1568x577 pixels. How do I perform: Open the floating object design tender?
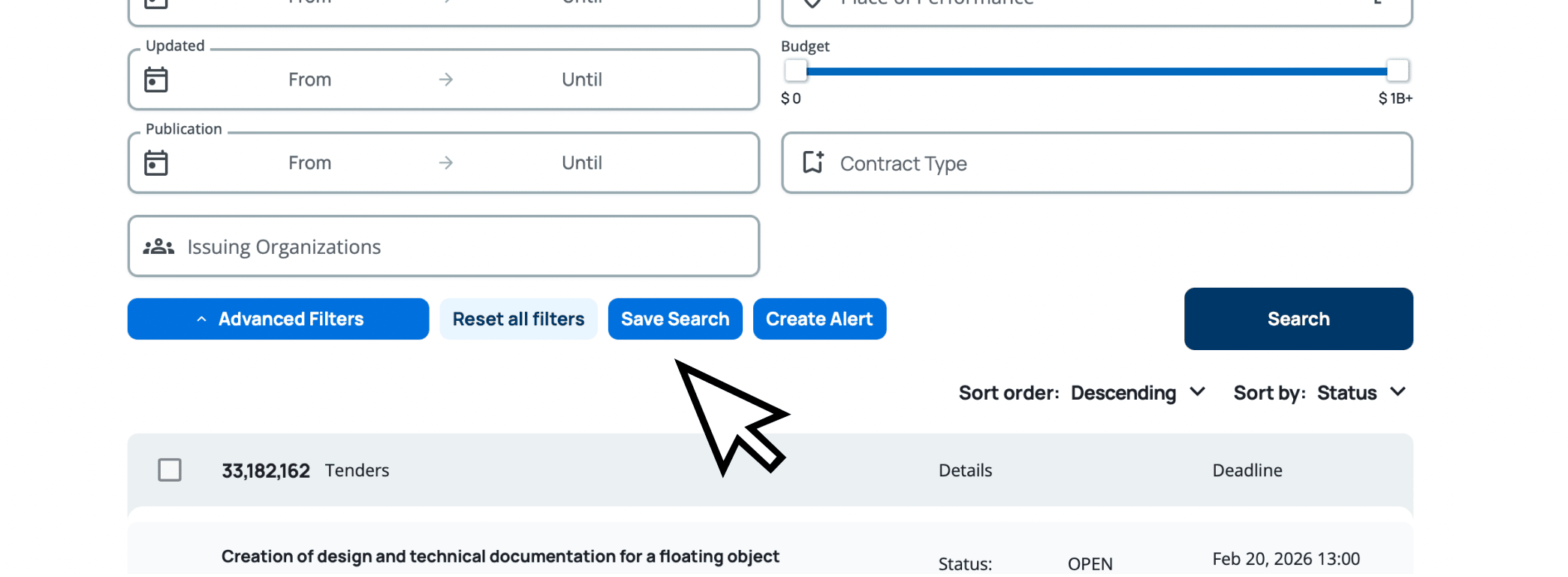500,557
